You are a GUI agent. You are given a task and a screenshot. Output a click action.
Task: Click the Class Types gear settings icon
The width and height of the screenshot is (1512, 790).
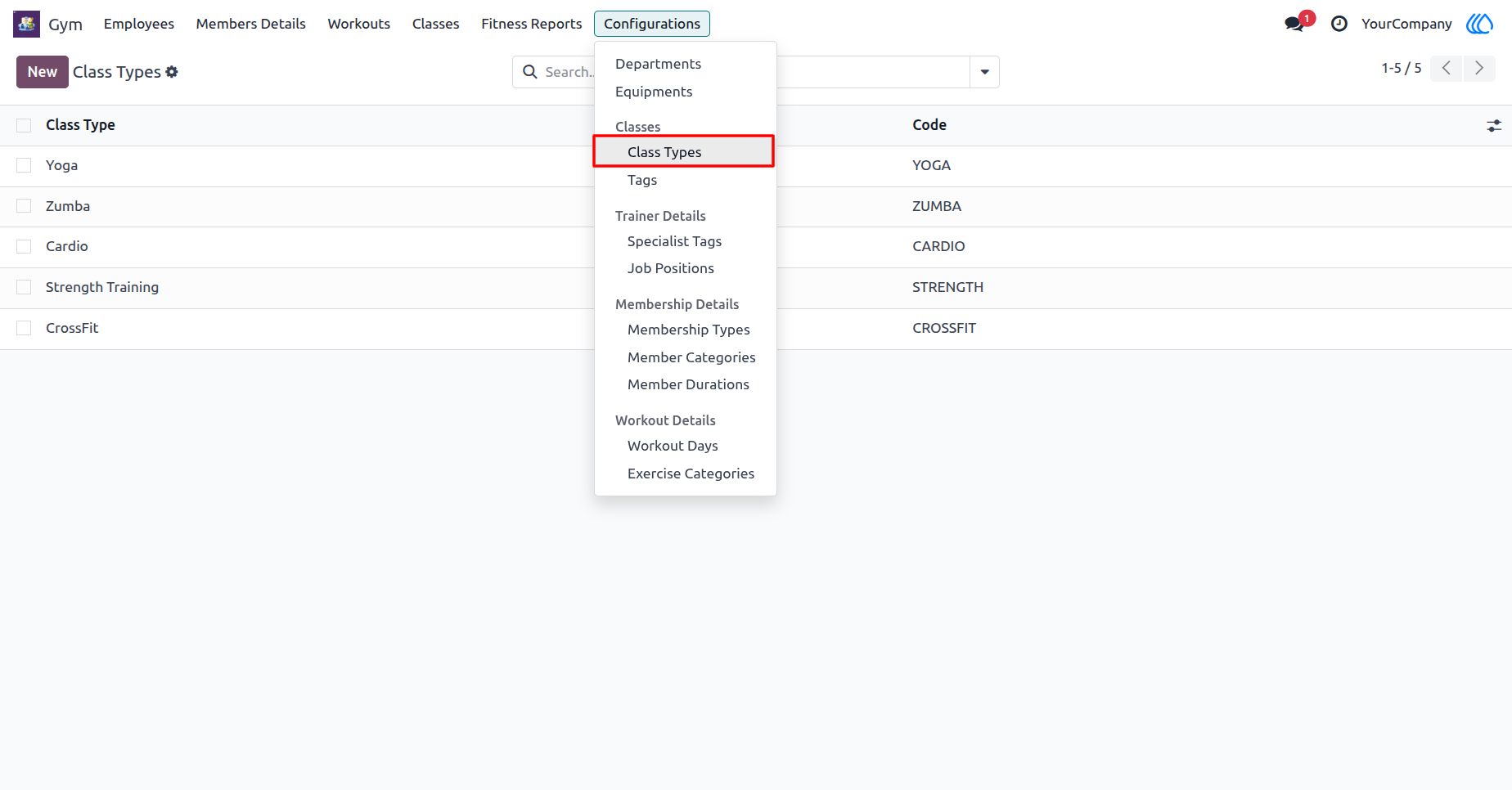point(172,72)
